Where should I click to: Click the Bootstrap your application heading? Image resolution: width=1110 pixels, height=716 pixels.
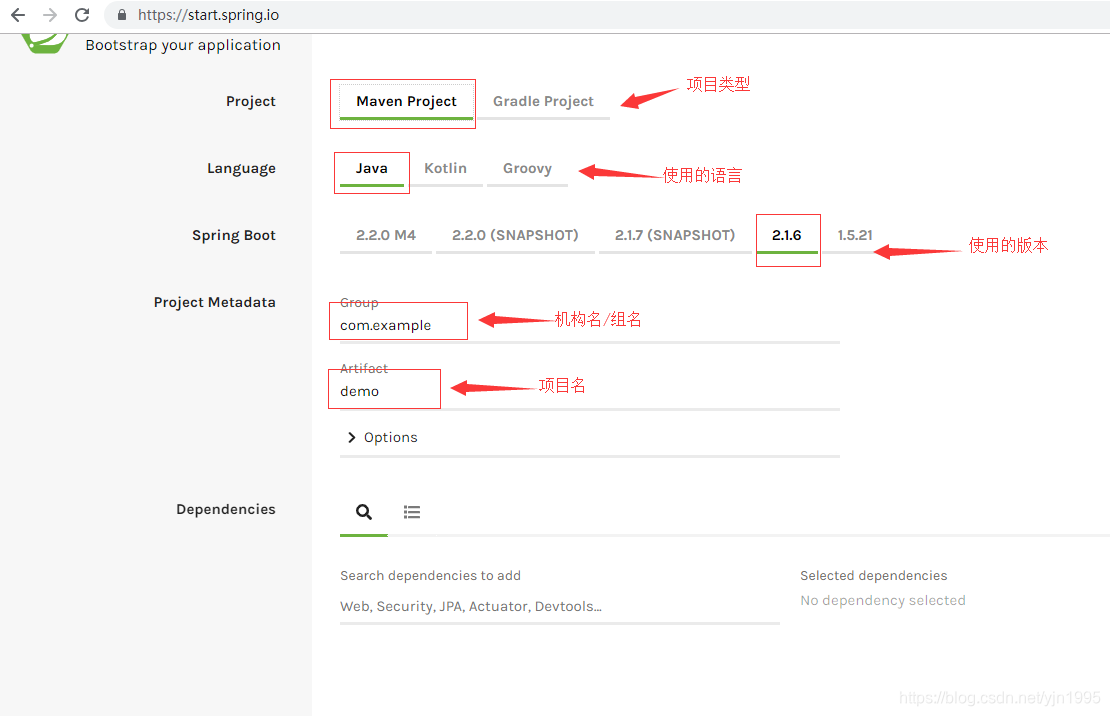click(x=183, y=45)
